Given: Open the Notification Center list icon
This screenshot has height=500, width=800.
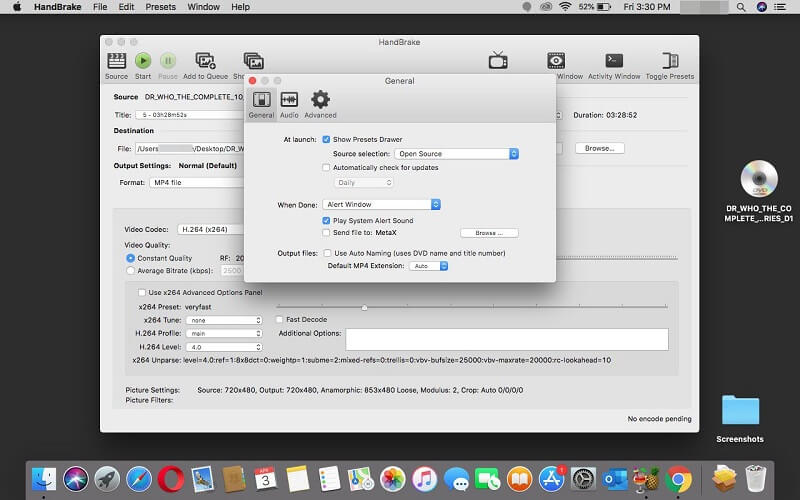Looking at the screenshot, I should pos(780,7).
